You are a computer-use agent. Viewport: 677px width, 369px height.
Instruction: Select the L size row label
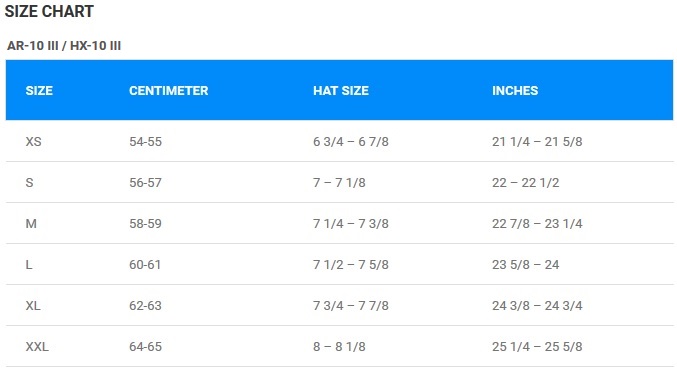click(x=29, y=265)
